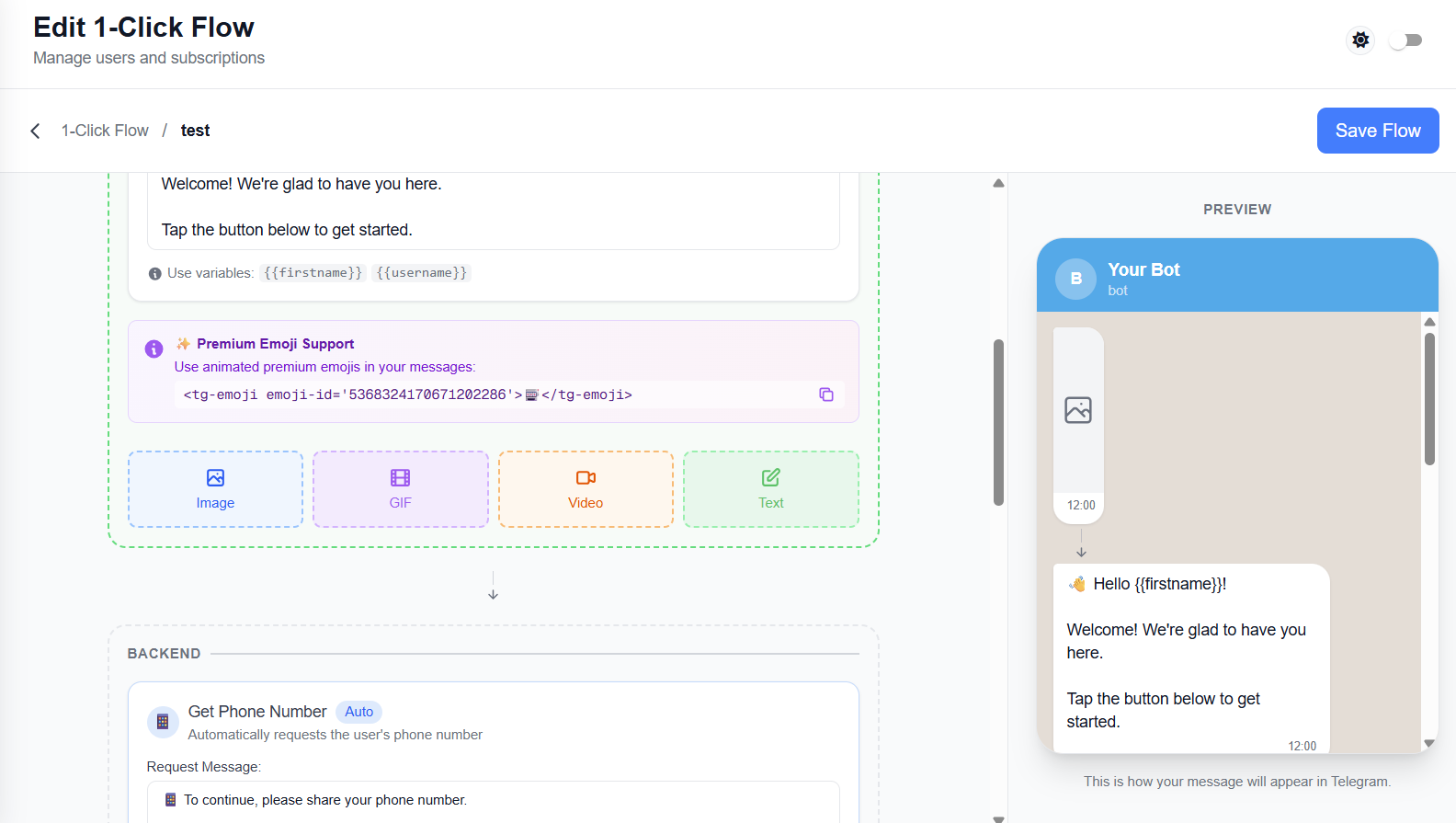Click the editor scrollbar down arrow
This screenshot has width=1456, height=823.
(x=998, y=817)
